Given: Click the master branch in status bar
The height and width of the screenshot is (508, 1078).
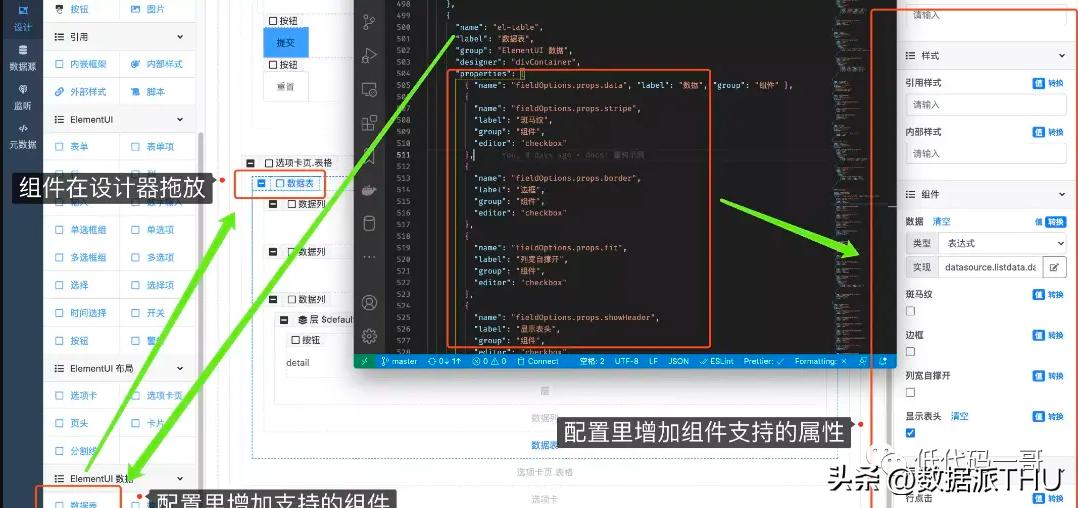Looking at the screenshot, I should tap(399, 361).
